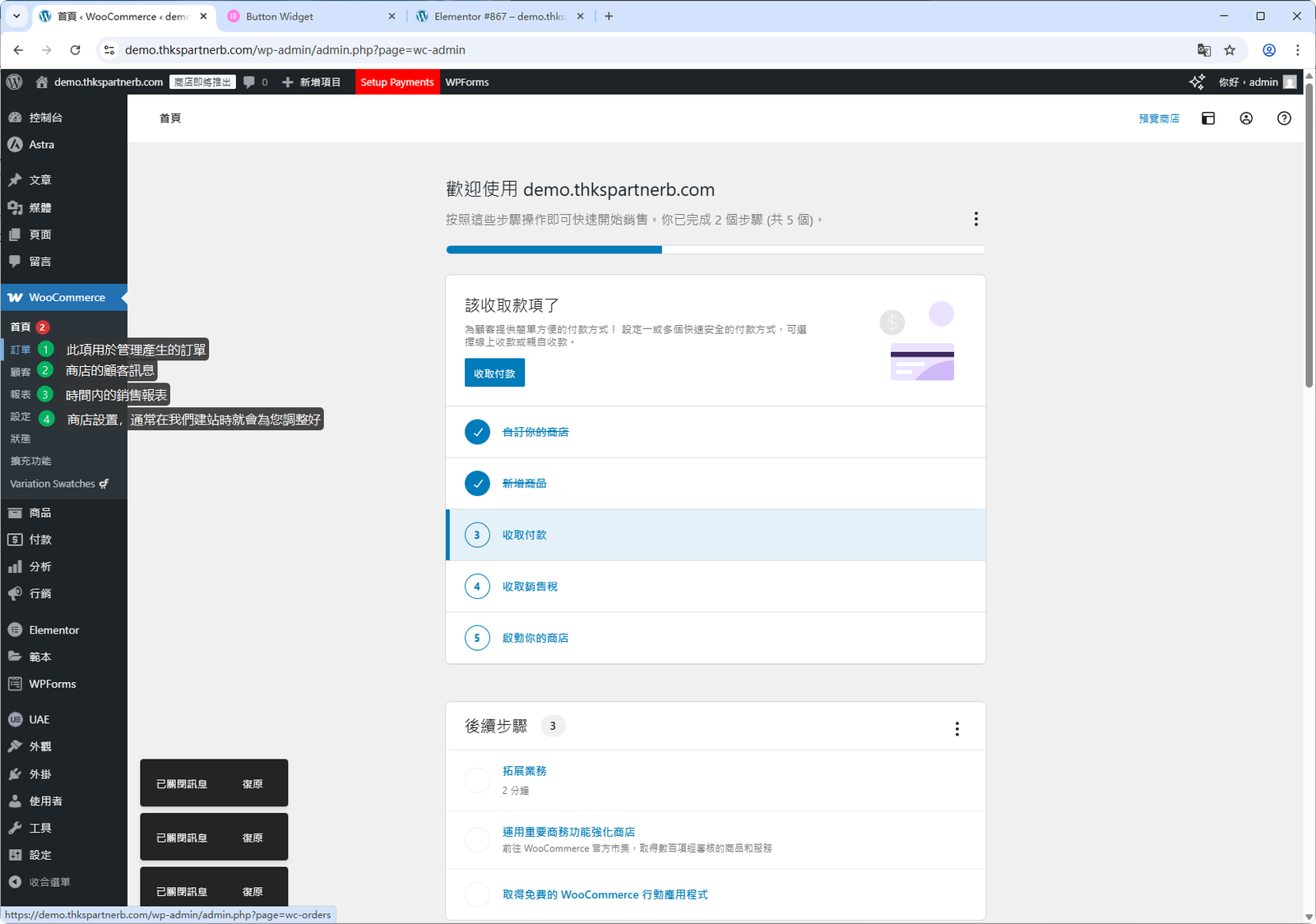The height and width of the screenshot is (924, 1316).
Task: Open the display options layout icon
Action: click(x=1208, y=118)
